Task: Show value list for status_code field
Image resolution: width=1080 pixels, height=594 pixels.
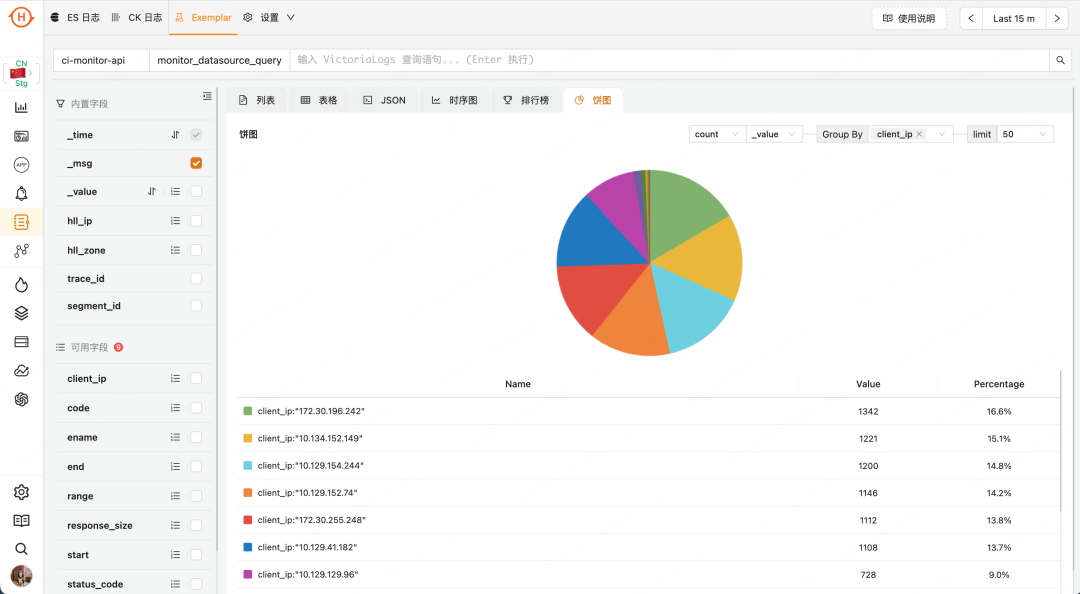Action: [176, 584]
